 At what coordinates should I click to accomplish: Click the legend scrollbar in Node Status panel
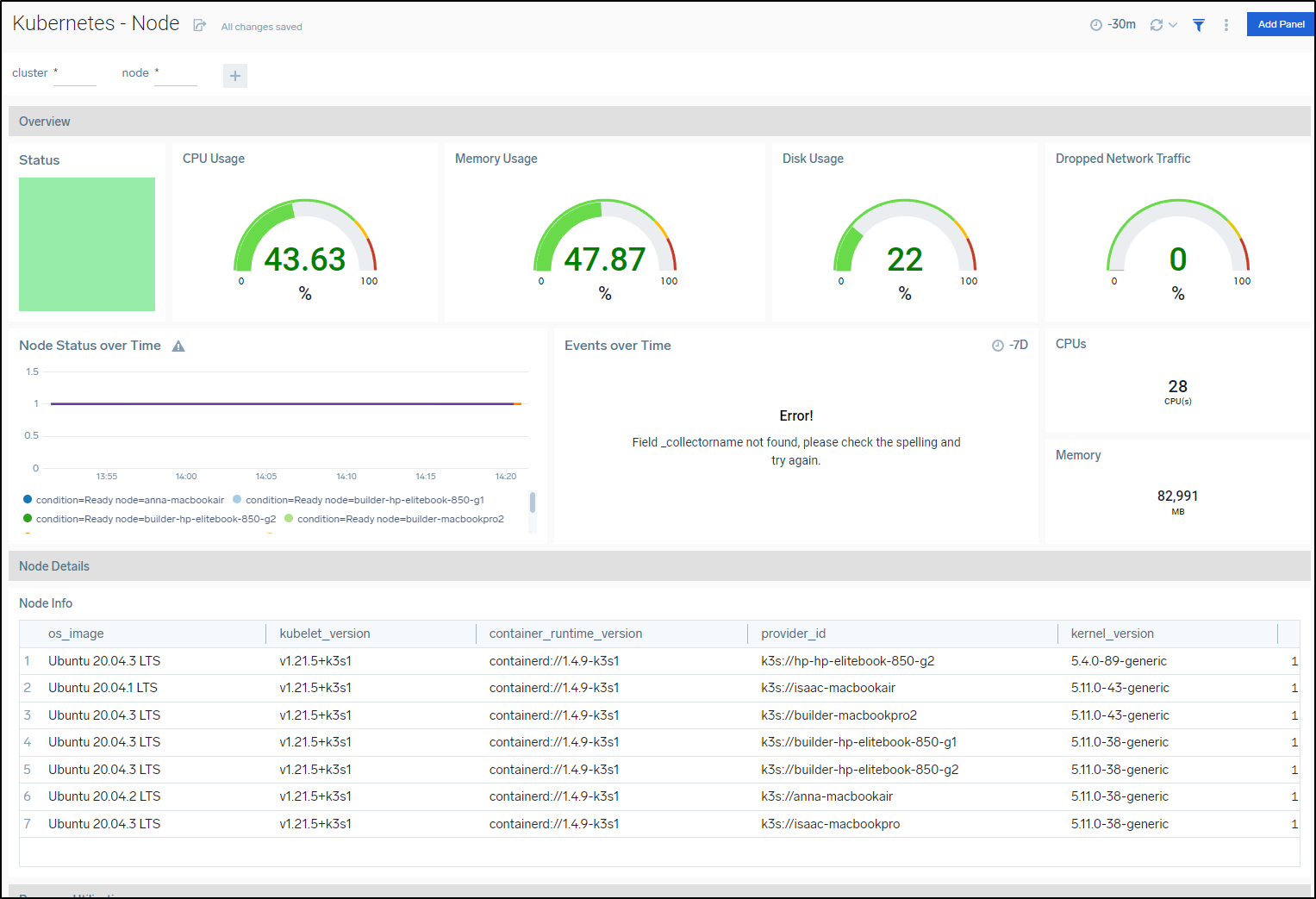coord(533,502)
